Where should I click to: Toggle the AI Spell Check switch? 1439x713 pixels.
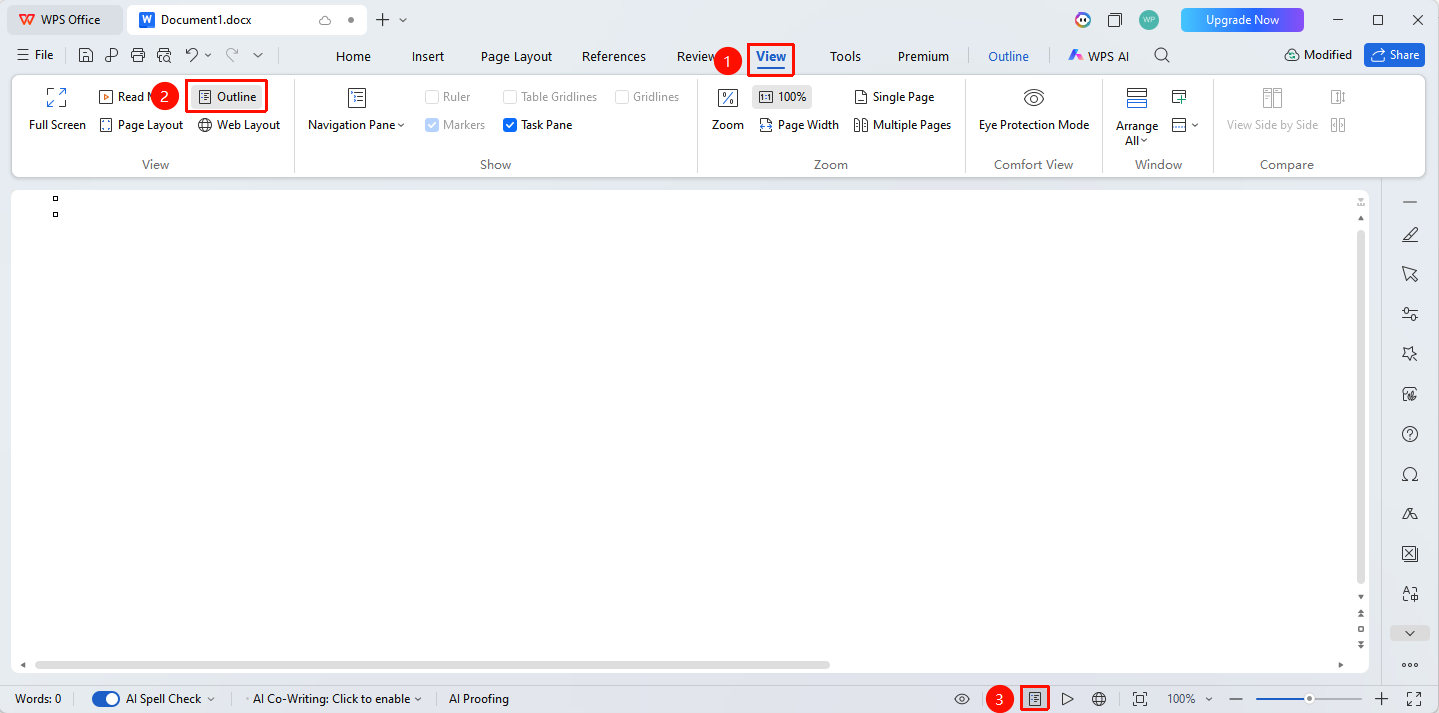(106, 699)
